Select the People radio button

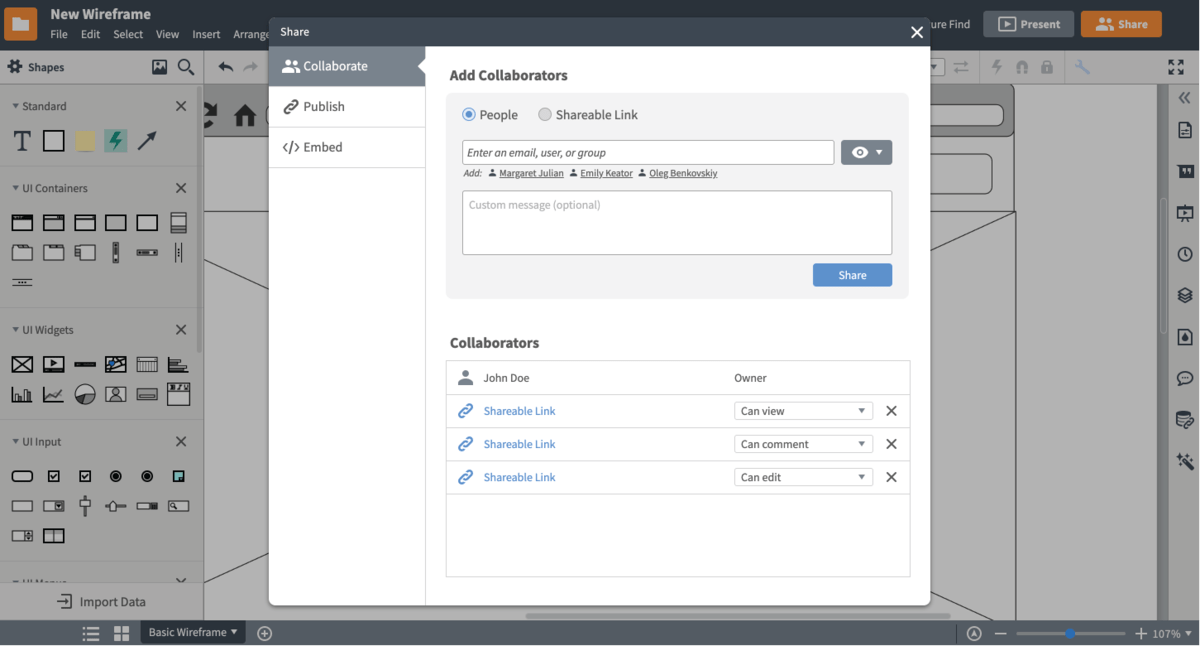468,114
